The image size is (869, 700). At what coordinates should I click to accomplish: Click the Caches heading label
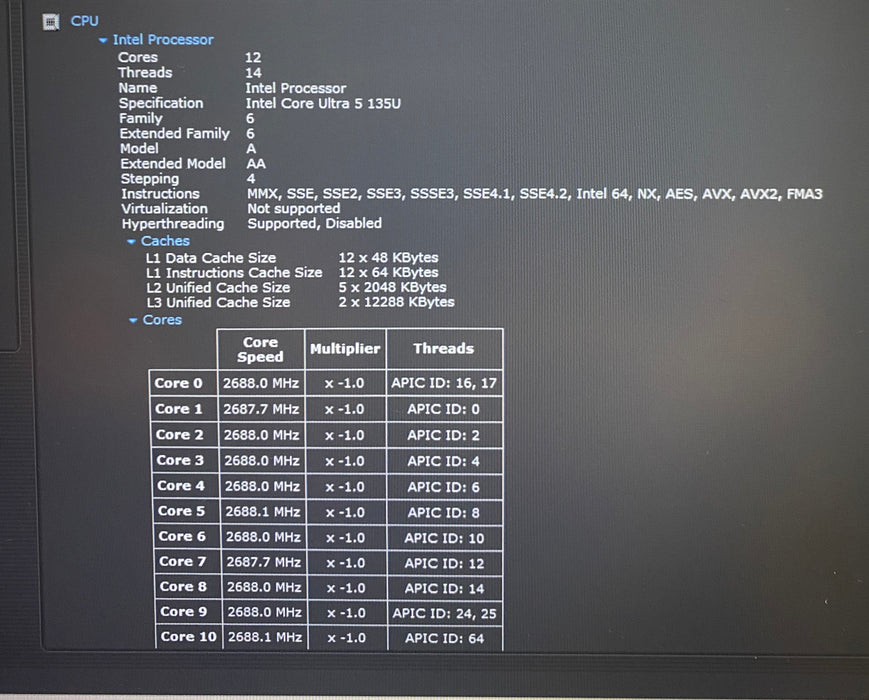[x=165, y=241]
